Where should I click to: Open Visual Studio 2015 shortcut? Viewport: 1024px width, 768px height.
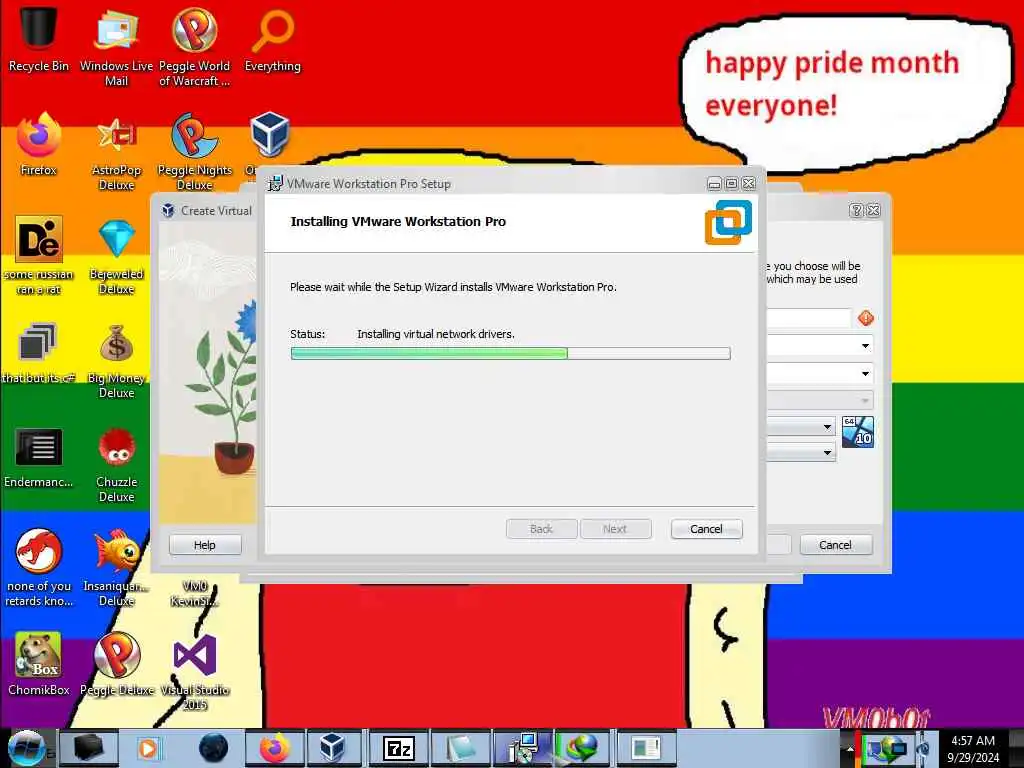[194, 671]
